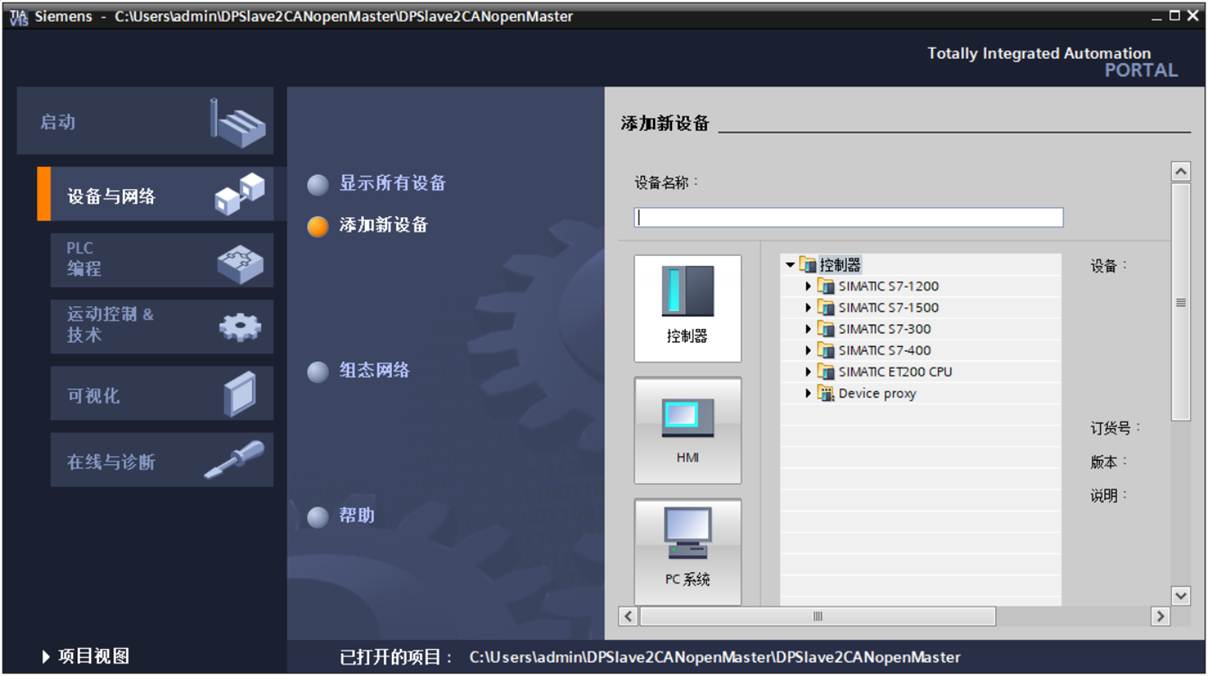Image resolution: width=1208 pixels, height=676 pixels.
Task: Click the vertical scrollbar up arrow
Action: [1181, 171]
